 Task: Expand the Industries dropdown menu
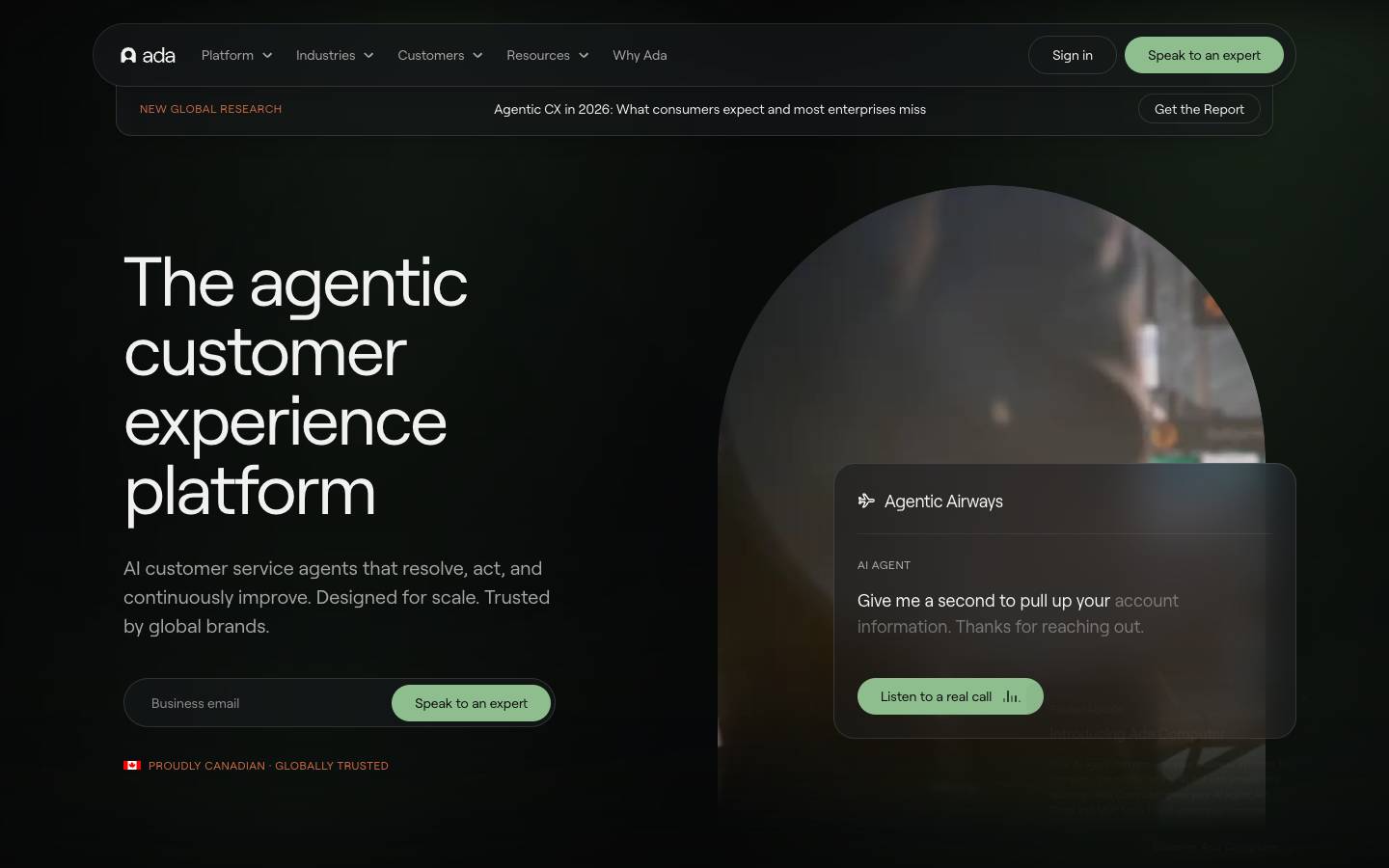[x=335, y=55]
